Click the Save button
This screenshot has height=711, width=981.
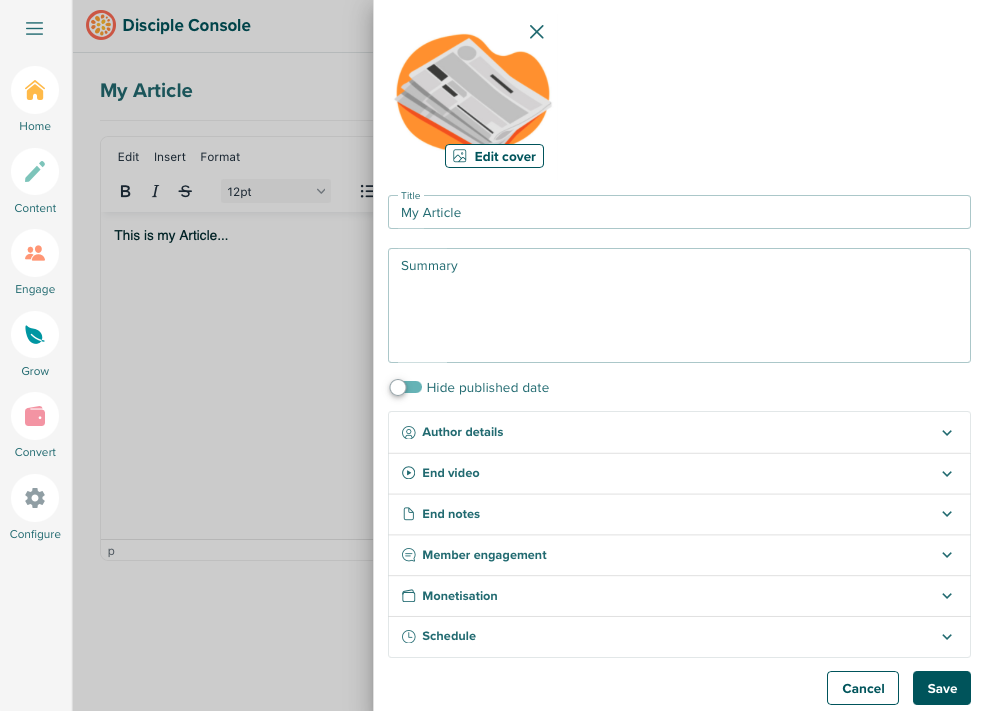(941, 688)
